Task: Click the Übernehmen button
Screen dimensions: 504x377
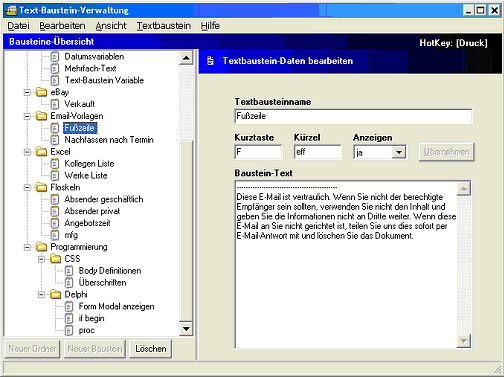Action: coord(446,152)
